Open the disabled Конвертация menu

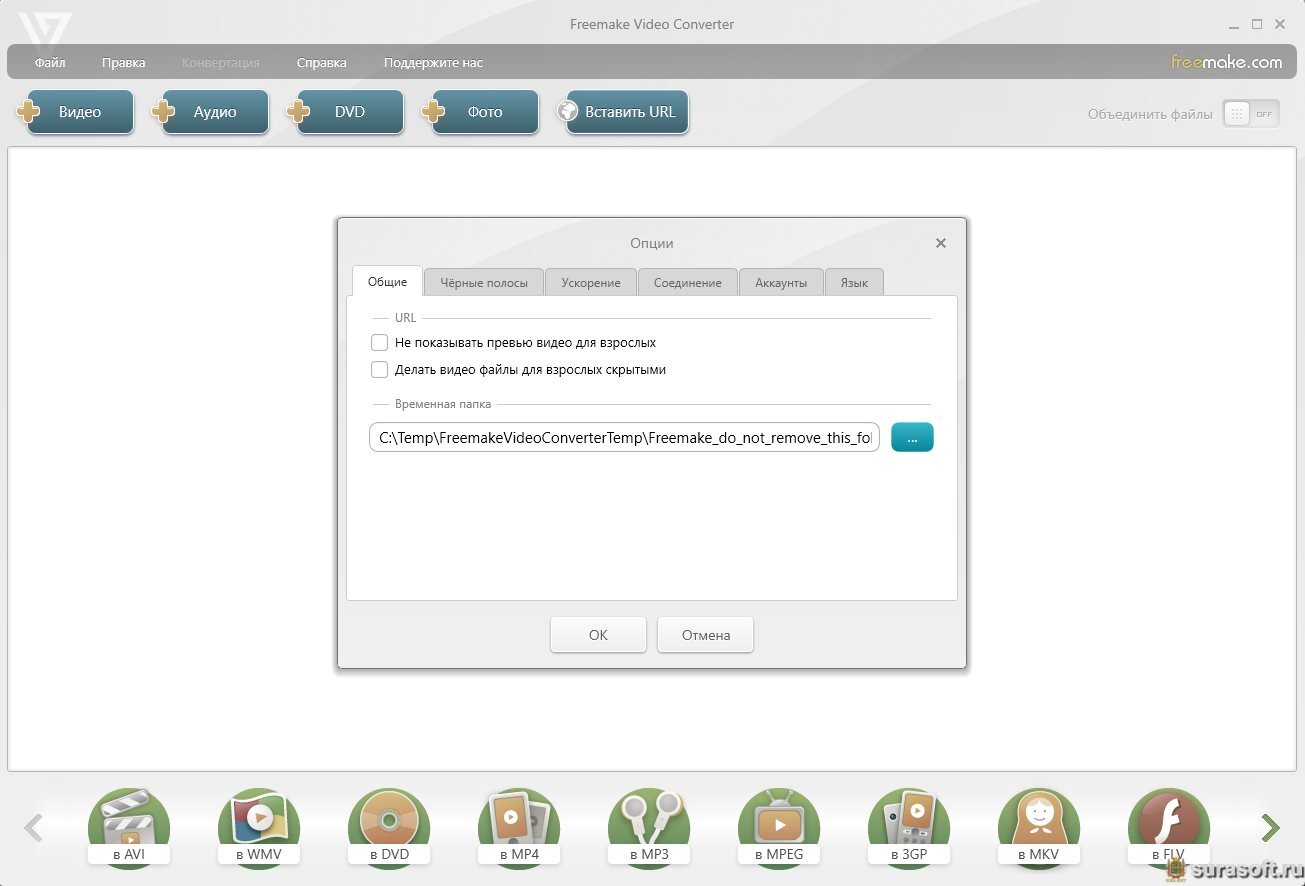221,62
